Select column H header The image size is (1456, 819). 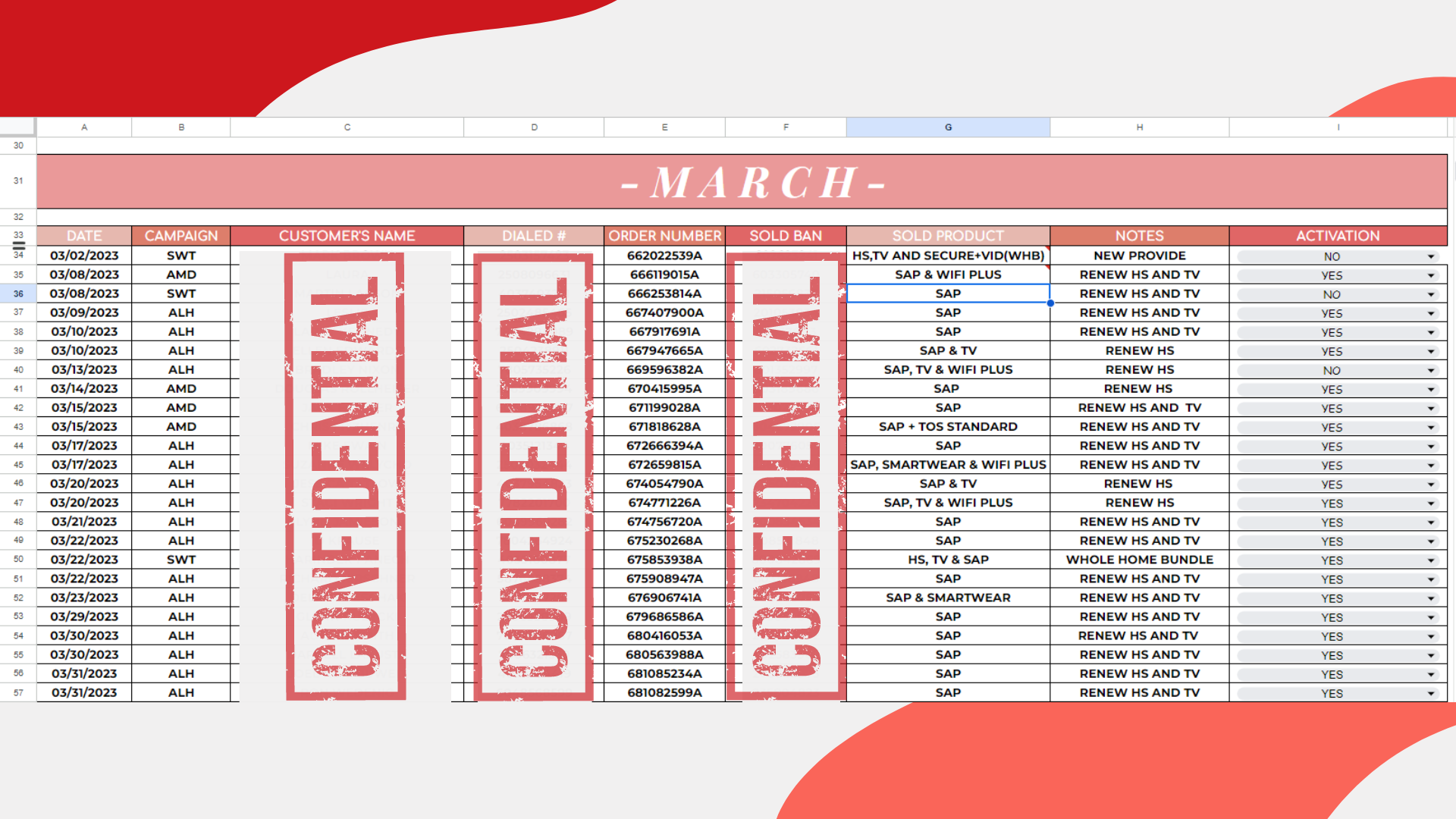1139,127
